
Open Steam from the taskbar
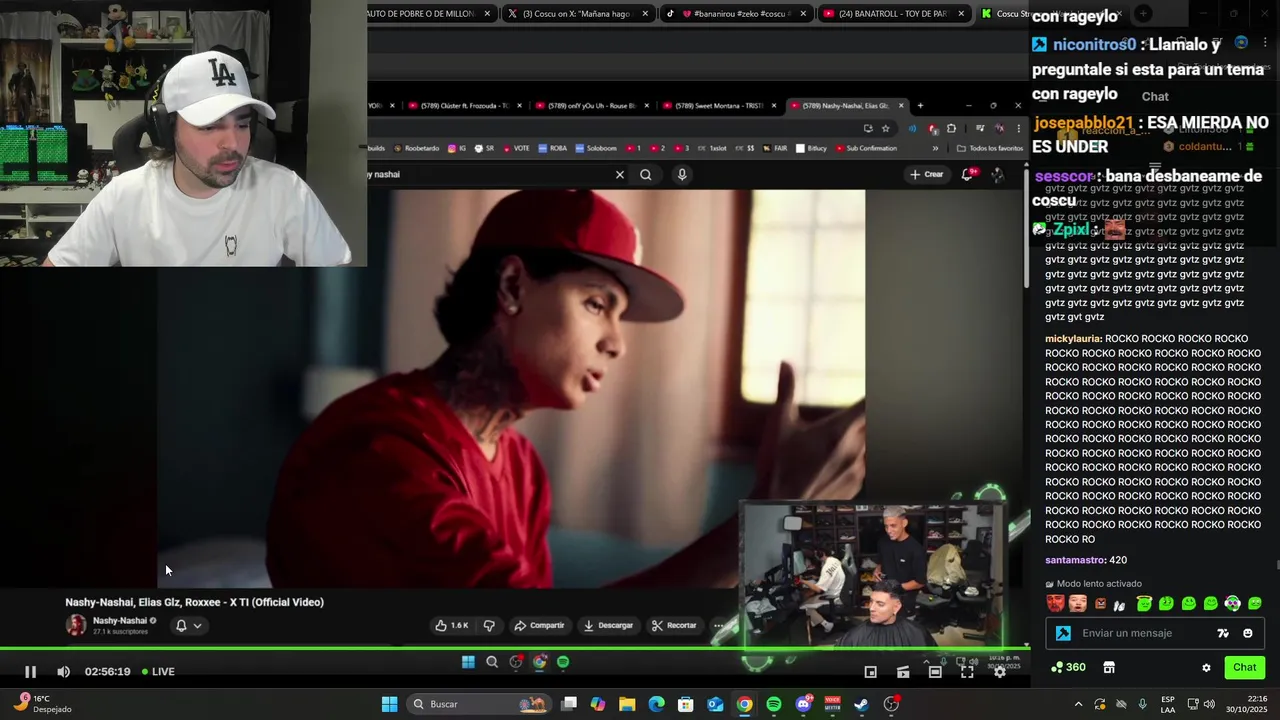(x=862, y=704)
